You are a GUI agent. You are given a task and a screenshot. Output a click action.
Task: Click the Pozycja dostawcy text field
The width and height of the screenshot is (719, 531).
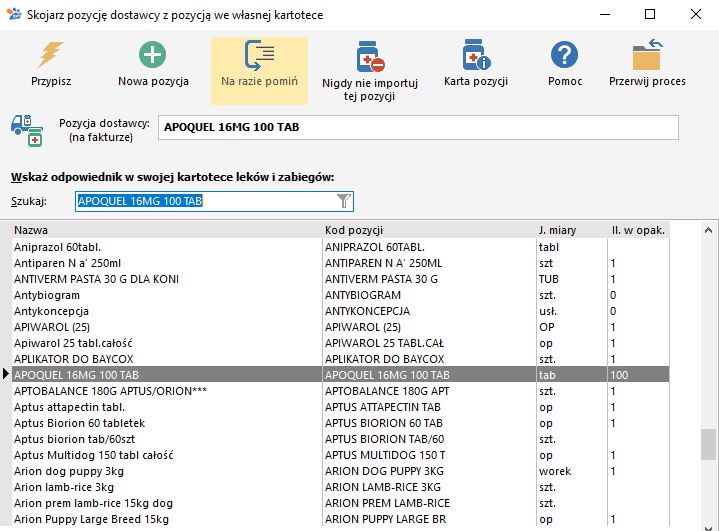click(x=418, y=127)
